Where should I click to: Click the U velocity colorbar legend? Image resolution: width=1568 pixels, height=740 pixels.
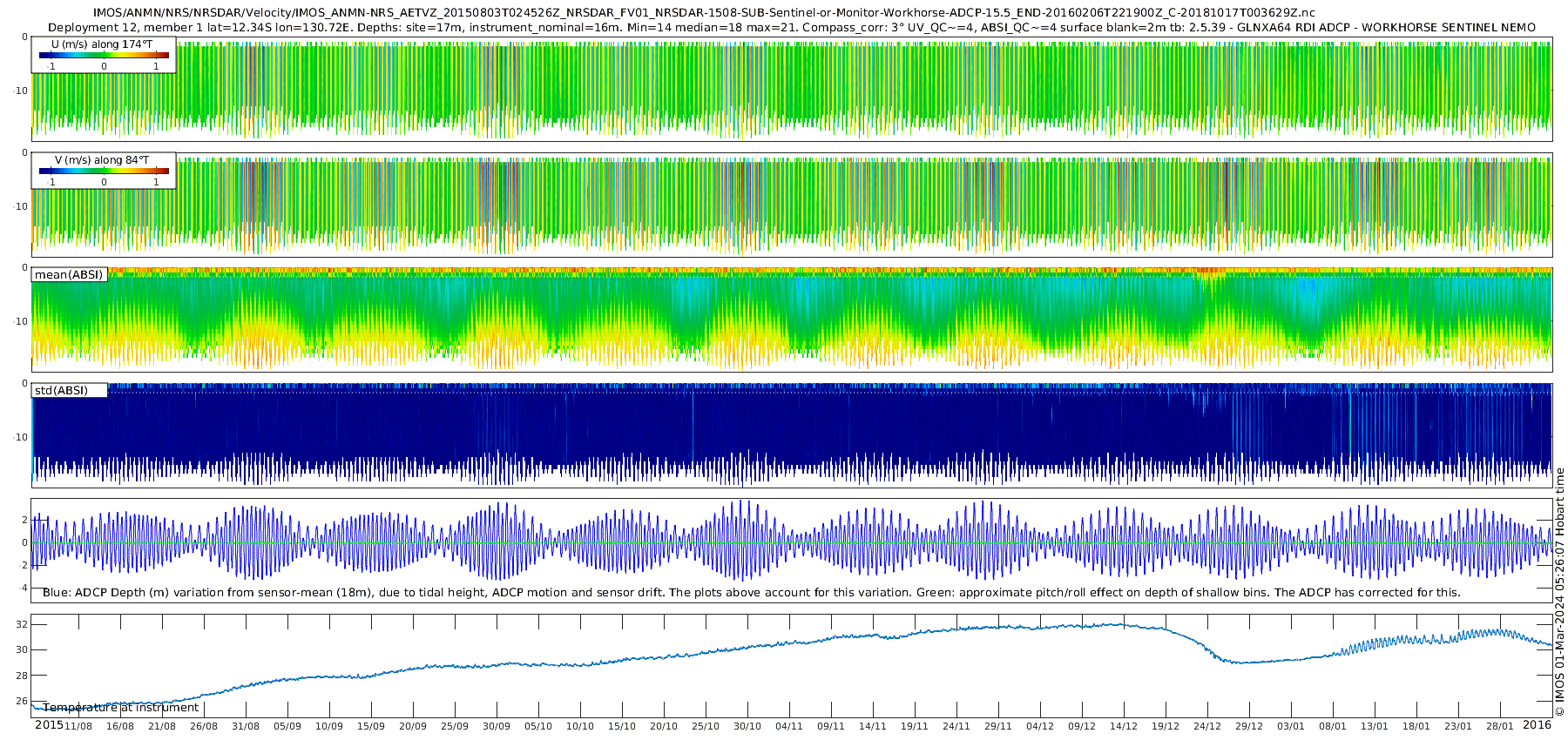pyautogui.click(x=104, y=55)
